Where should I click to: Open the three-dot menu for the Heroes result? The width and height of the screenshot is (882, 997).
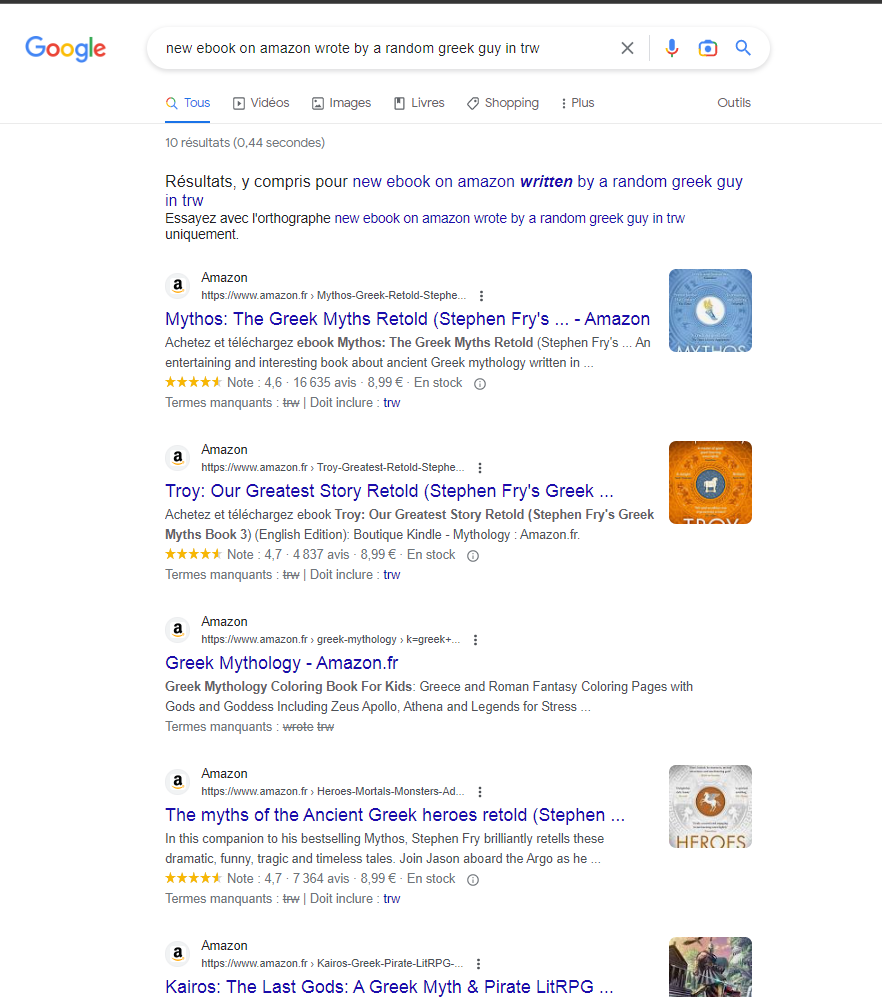point(480,792)
